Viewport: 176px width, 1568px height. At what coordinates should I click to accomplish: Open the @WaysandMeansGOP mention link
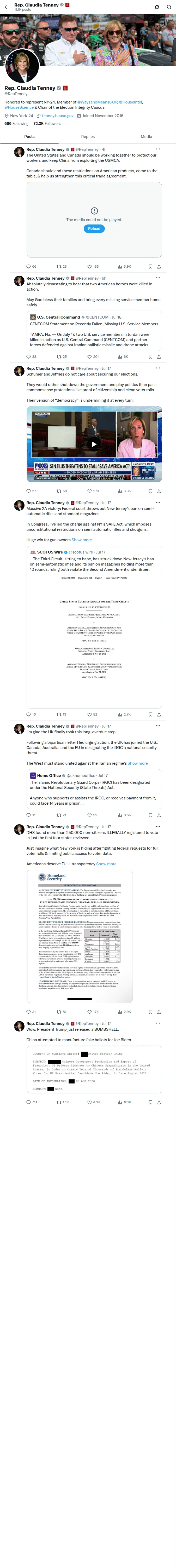point(96,102)
